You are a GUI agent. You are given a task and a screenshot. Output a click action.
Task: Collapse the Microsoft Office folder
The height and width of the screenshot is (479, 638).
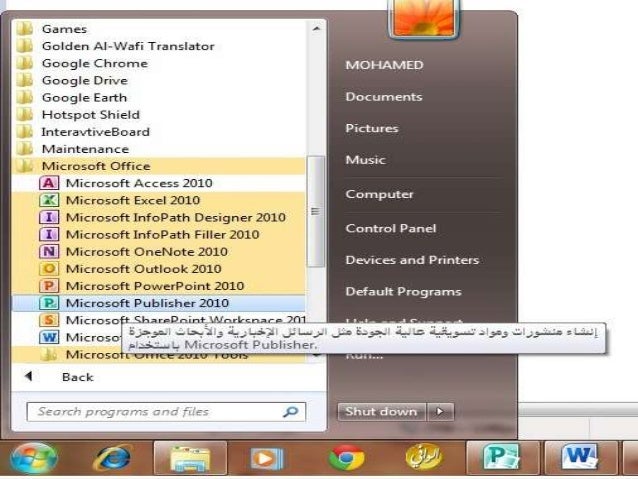[159, 166]
